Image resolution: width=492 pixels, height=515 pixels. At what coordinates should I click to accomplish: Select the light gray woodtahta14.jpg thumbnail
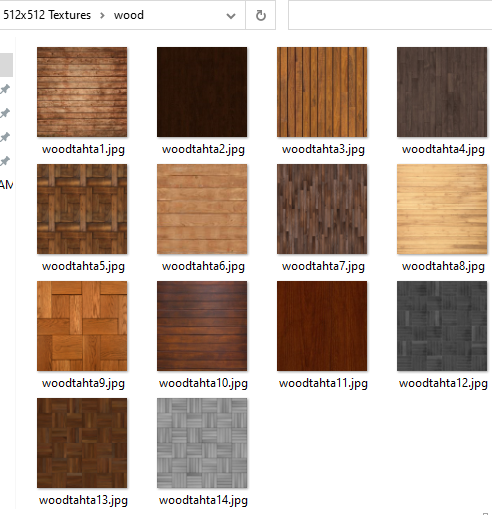202,443
